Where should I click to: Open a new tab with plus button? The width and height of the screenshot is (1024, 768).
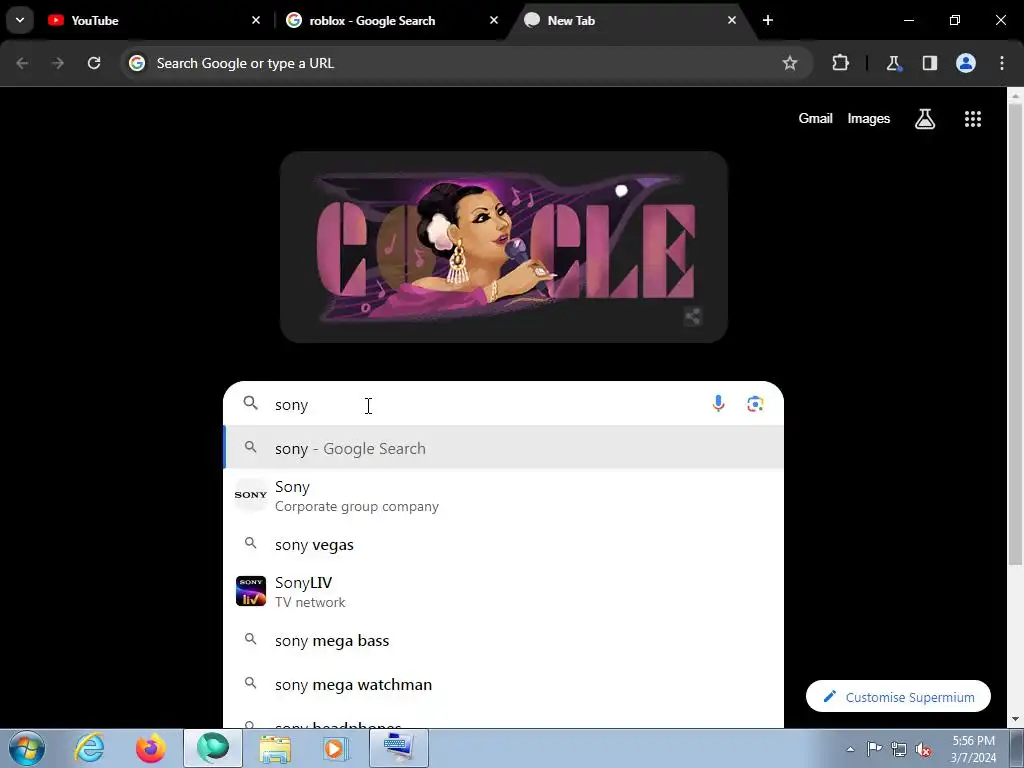pyautogui.click(x=768, y=20)
